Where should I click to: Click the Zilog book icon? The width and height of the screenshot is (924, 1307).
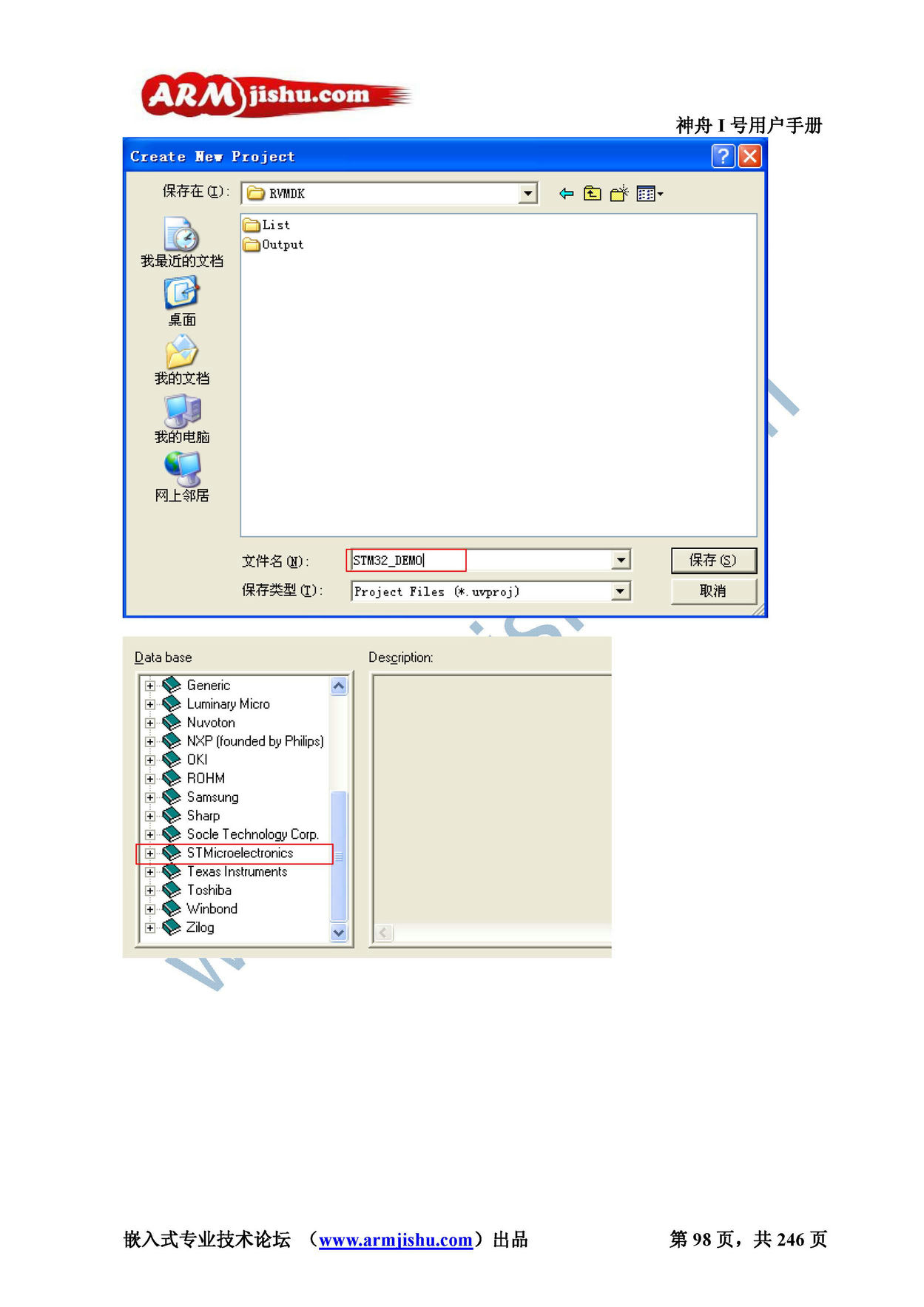pos(172,927)
